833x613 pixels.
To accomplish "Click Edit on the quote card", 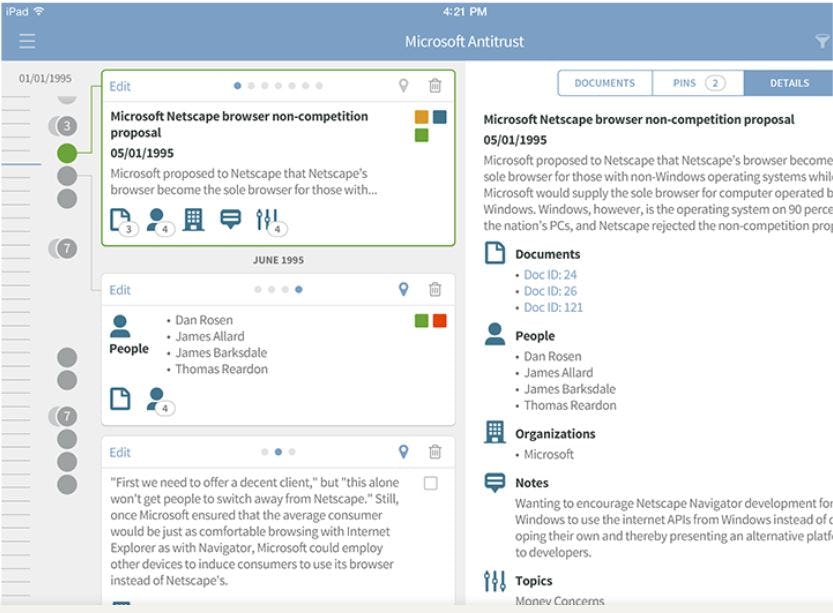I will (119, 451).
